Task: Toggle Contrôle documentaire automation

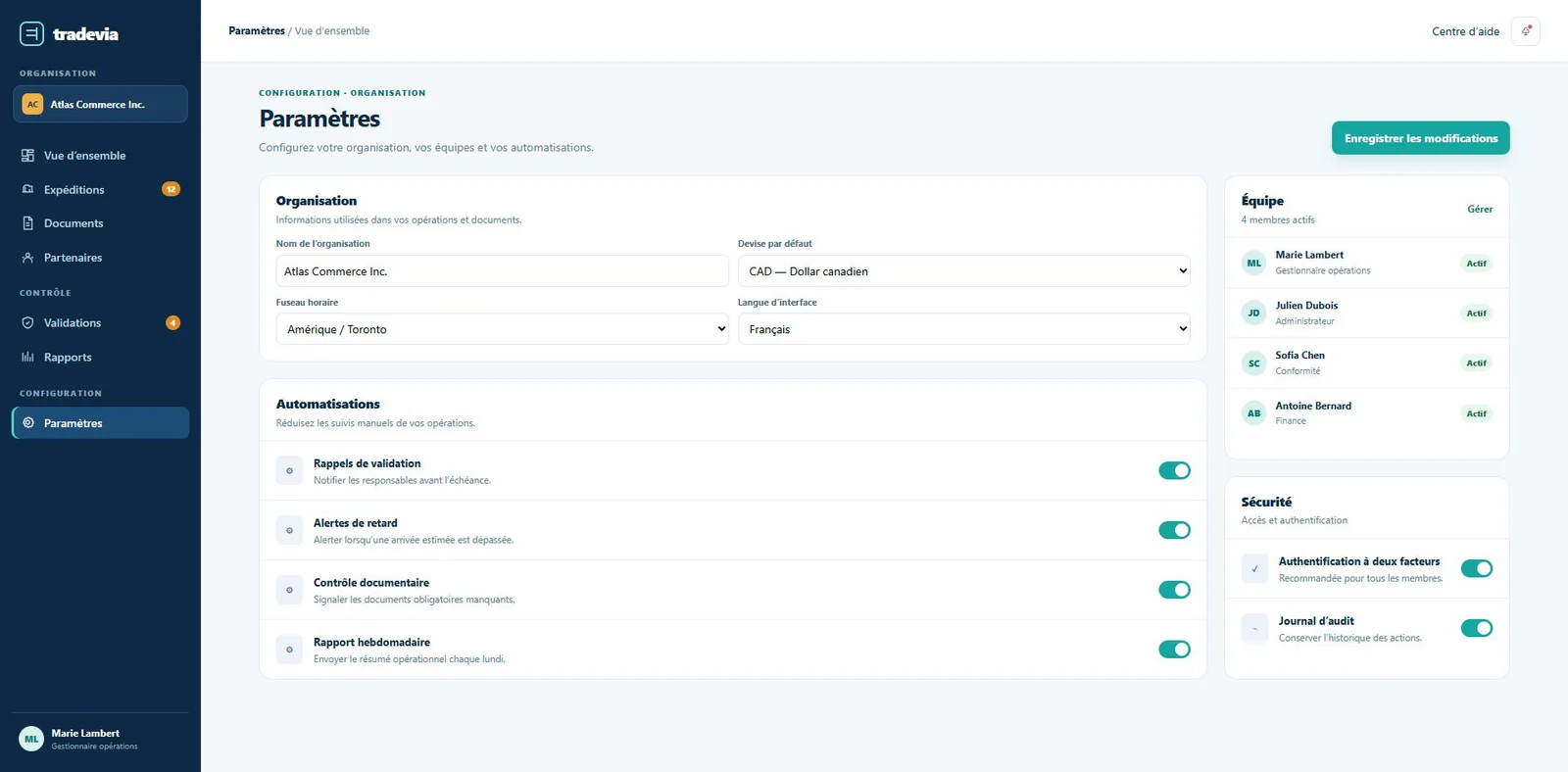Action: point(1174,590)
